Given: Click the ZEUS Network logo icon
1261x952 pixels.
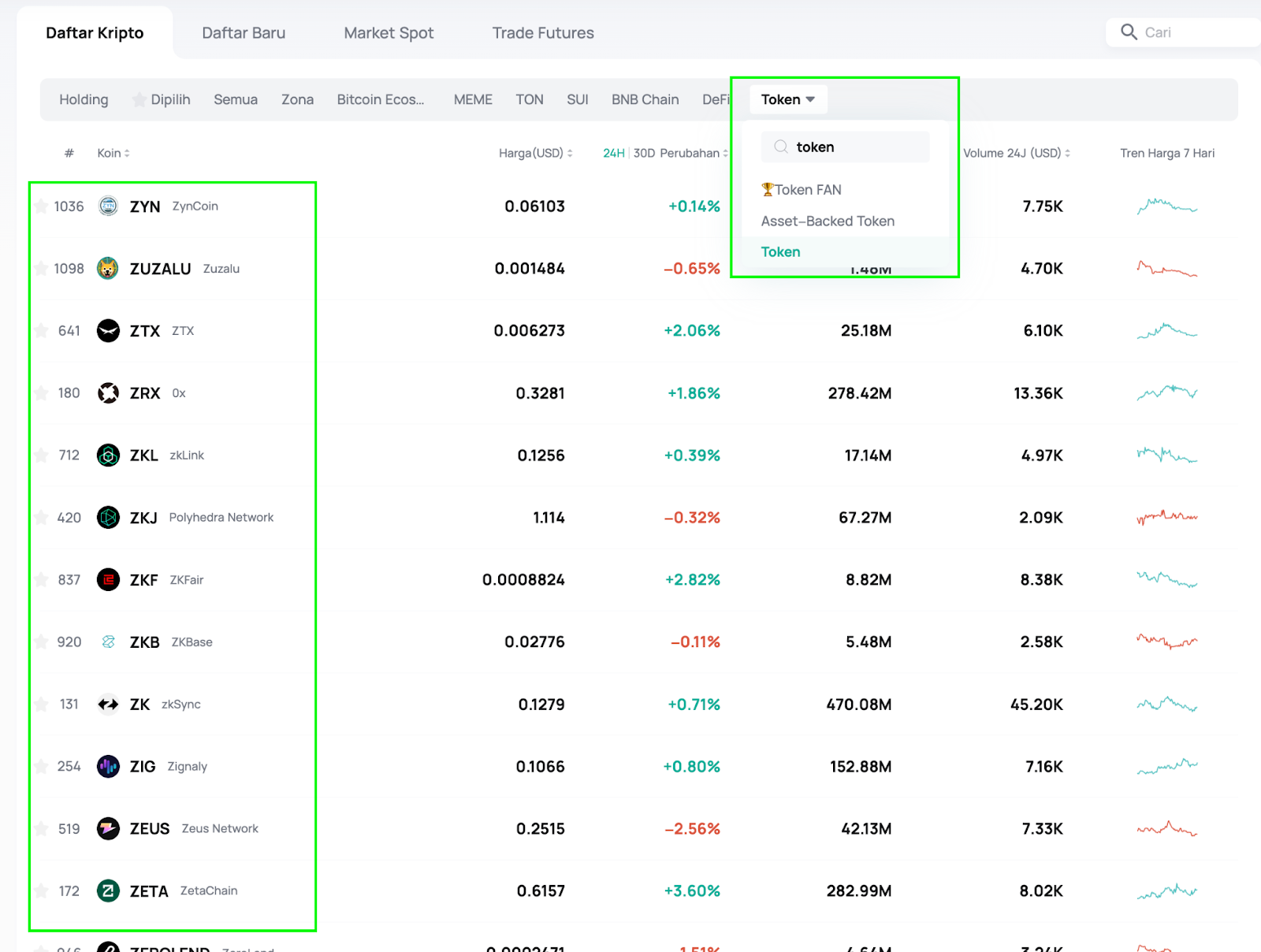Looking at the screenshot, I should (108, 829).
